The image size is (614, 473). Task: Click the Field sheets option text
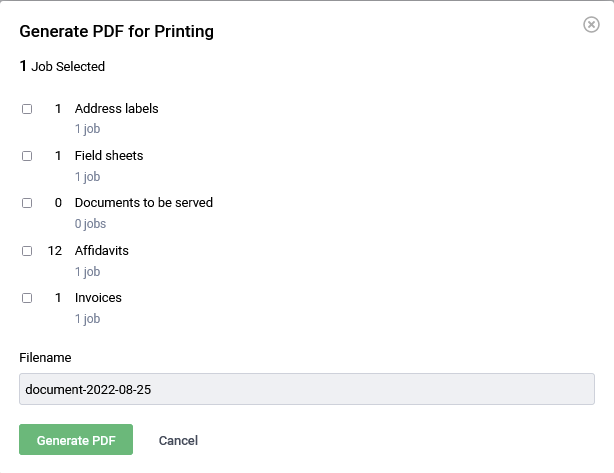point(109,156)
